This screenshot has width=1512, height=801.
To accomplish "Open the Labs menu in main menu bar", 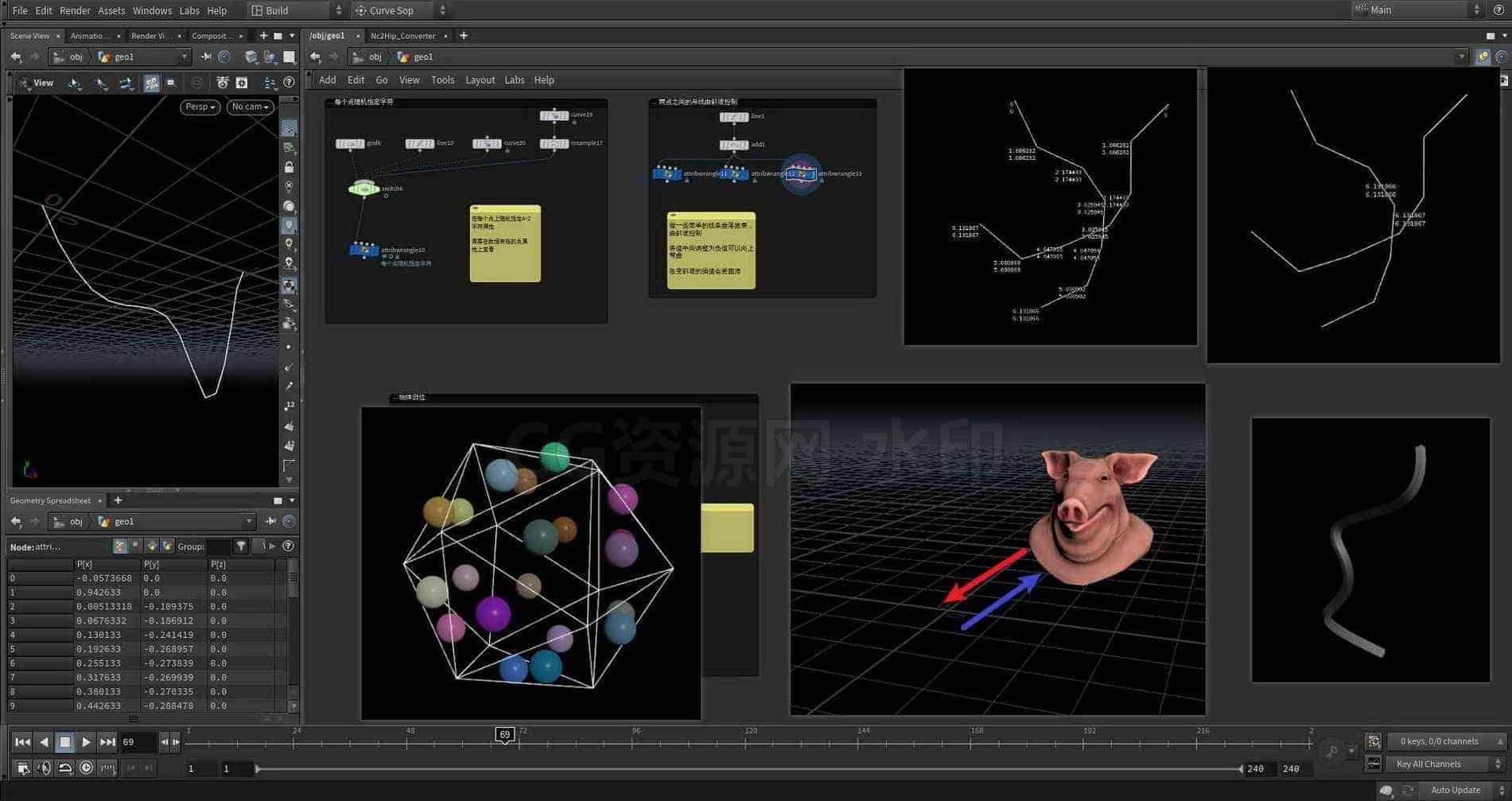I will (x=189, y=10).
